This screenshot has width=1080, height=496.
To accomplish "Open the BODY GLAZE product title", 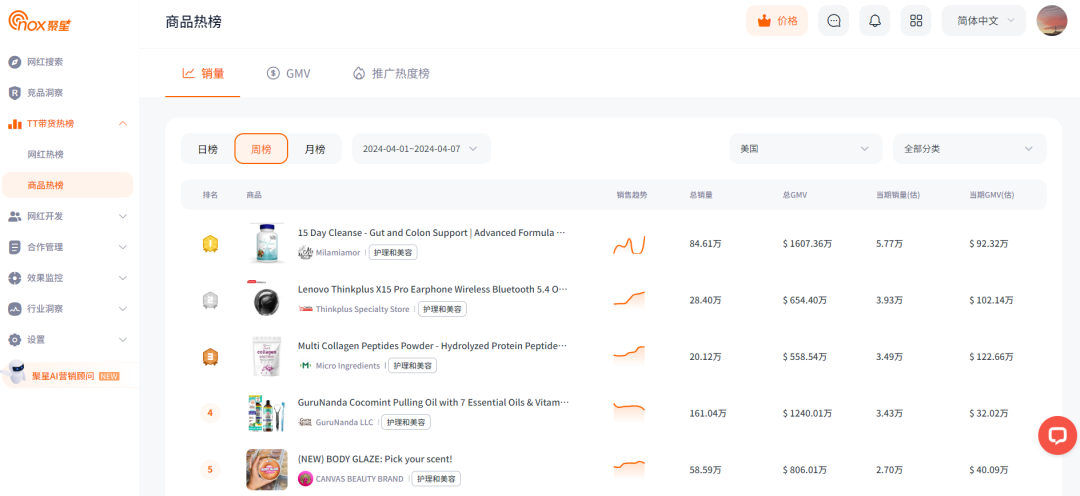I will tap(375, 459).
